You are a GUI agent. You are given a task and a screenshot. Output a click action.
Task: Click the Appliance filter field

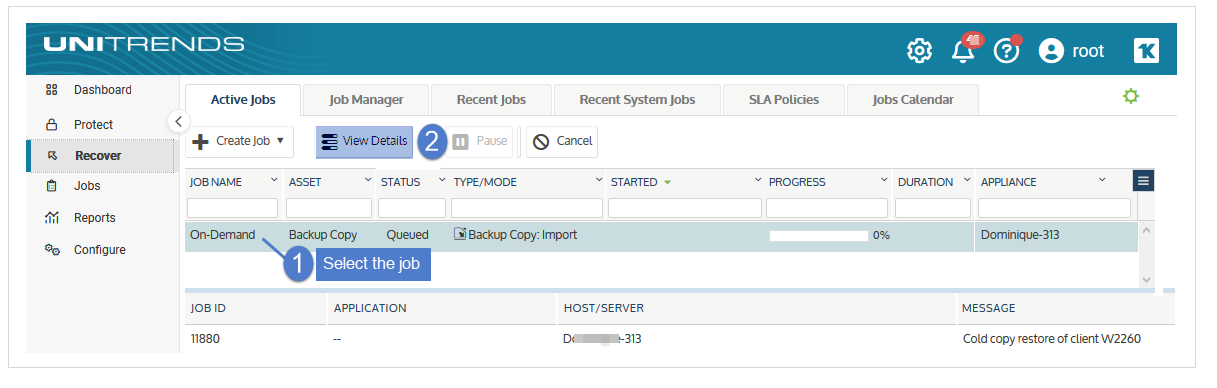pos(1054,208)
